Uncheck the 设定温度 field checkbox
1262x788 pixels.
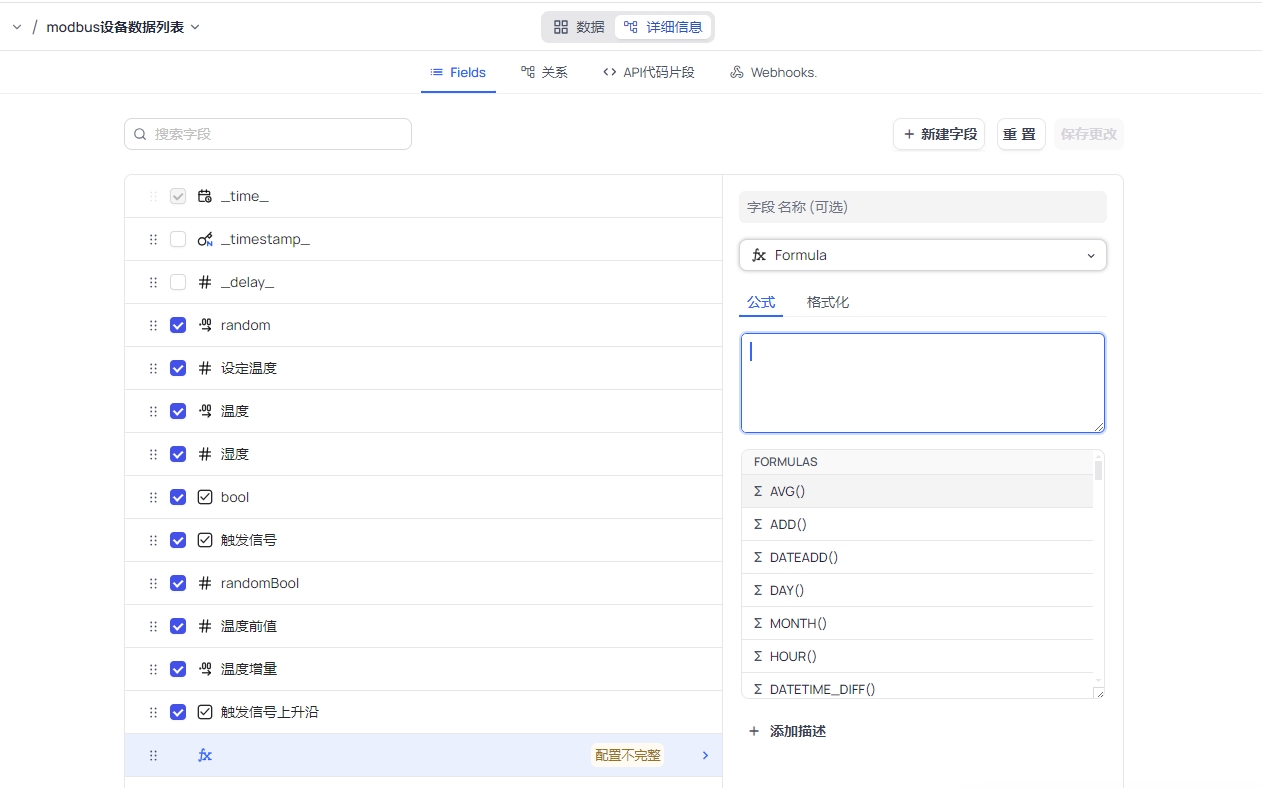(178, 368)
